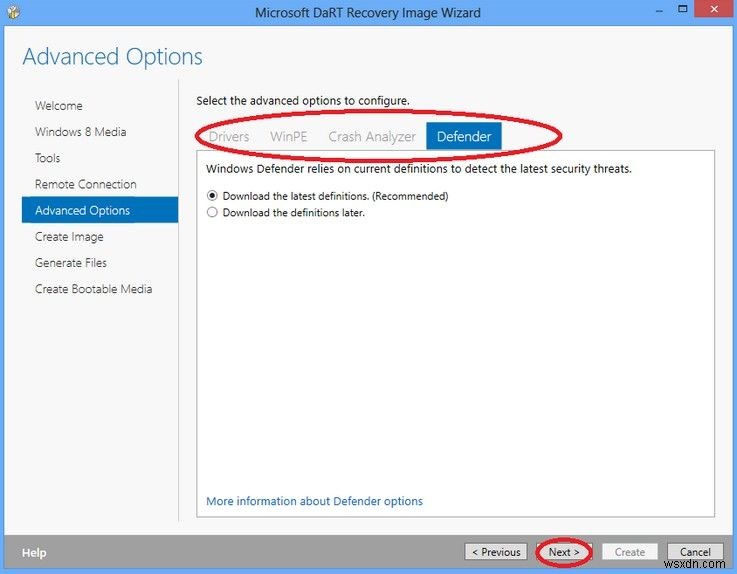
Task: Click the Previous button
Action: coord(496,552)
